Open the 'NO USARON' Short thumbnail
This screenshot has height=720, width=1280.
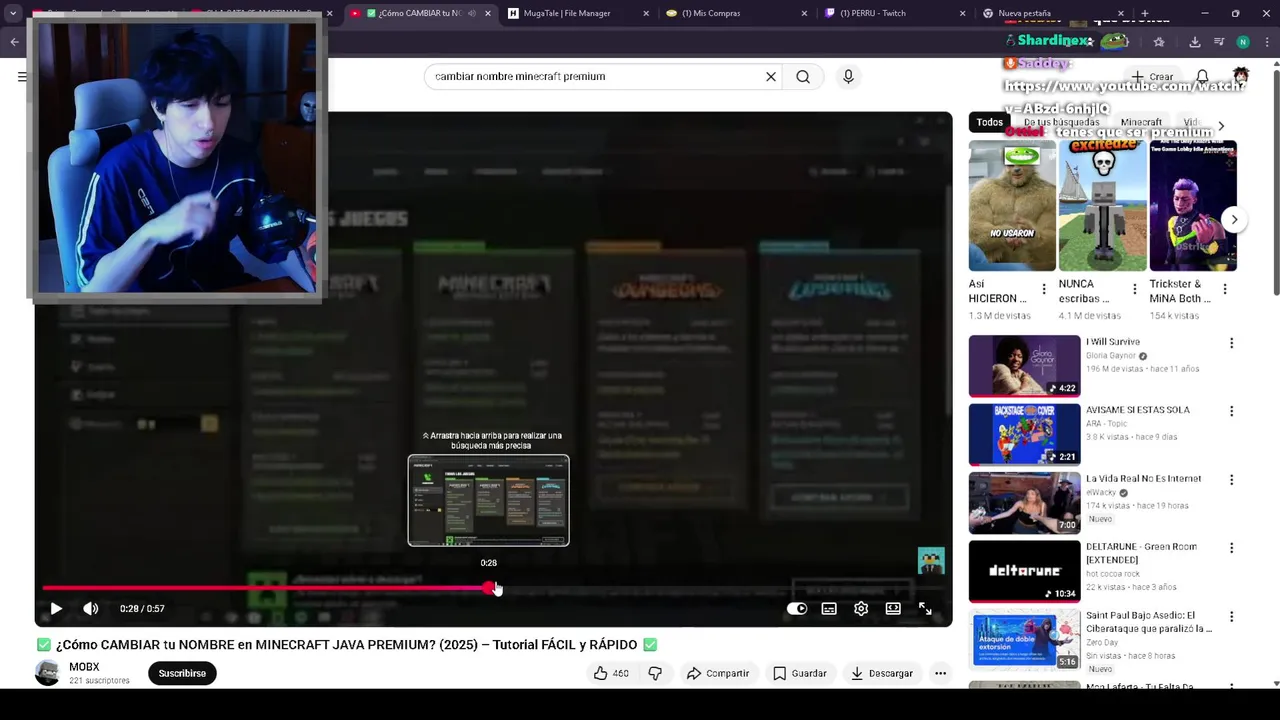[1012, 206]
